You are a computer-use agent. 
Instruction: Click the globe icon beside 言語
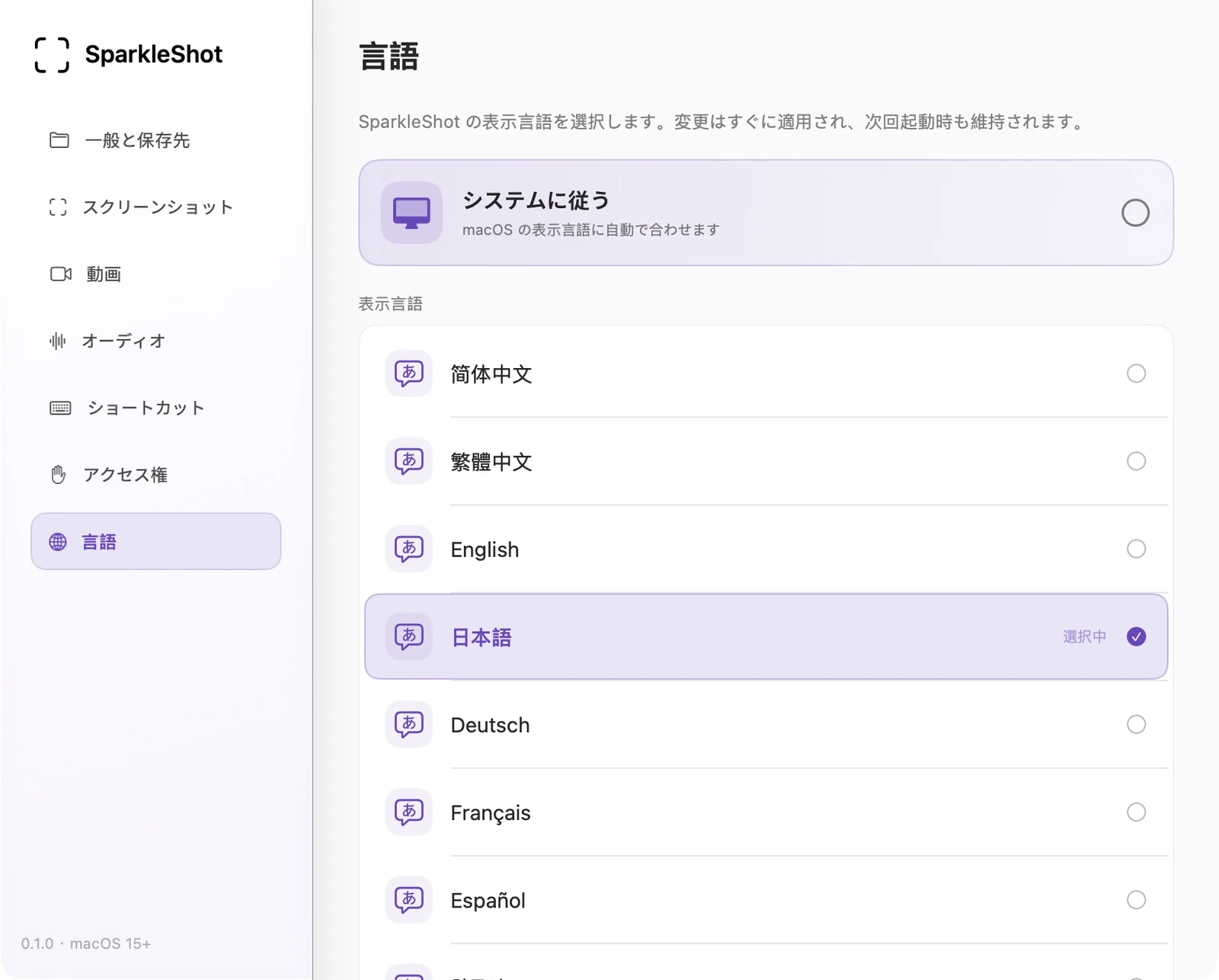tap(58, 542)
